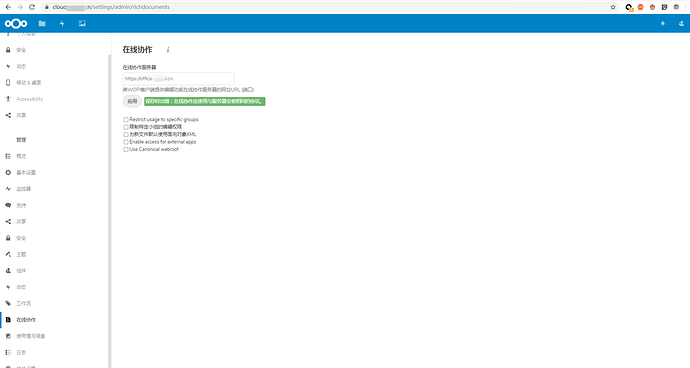Image resolution: width=690 pixels, height=368 pixels.
Task: Click the first browser extension icon with badge
Action: pos(629,7)
